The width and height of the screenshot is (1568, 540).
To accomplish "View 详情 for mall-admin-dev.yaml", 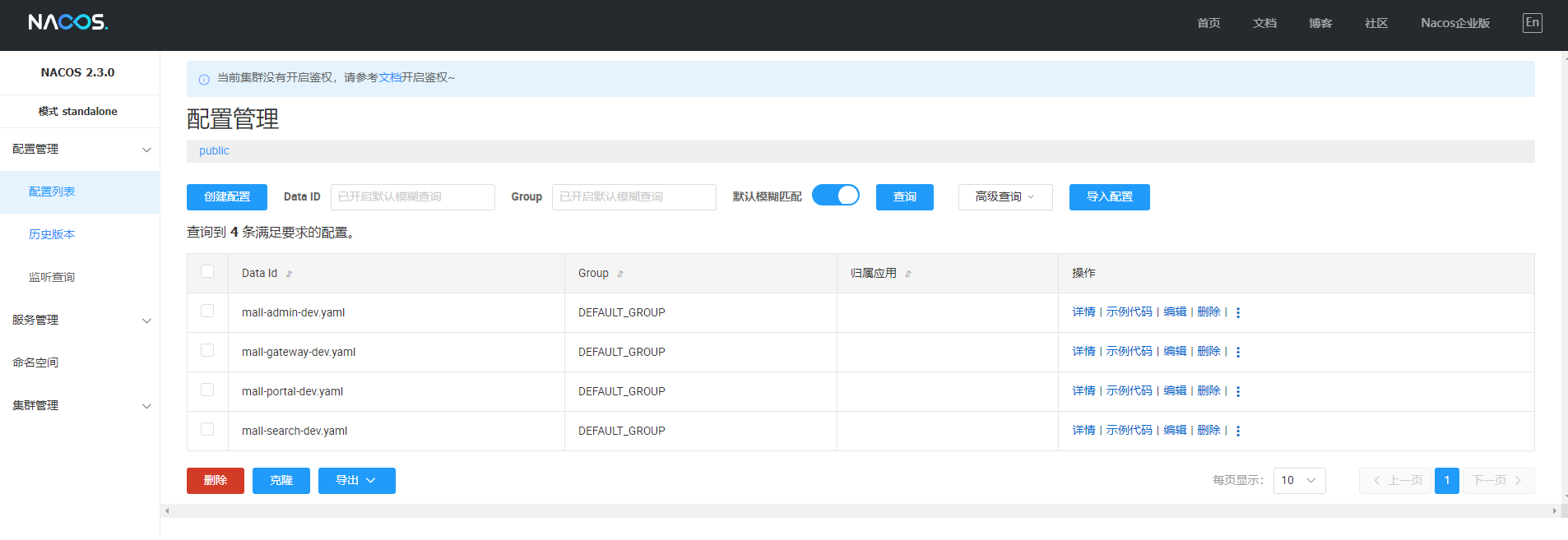I will [1083, 312].
